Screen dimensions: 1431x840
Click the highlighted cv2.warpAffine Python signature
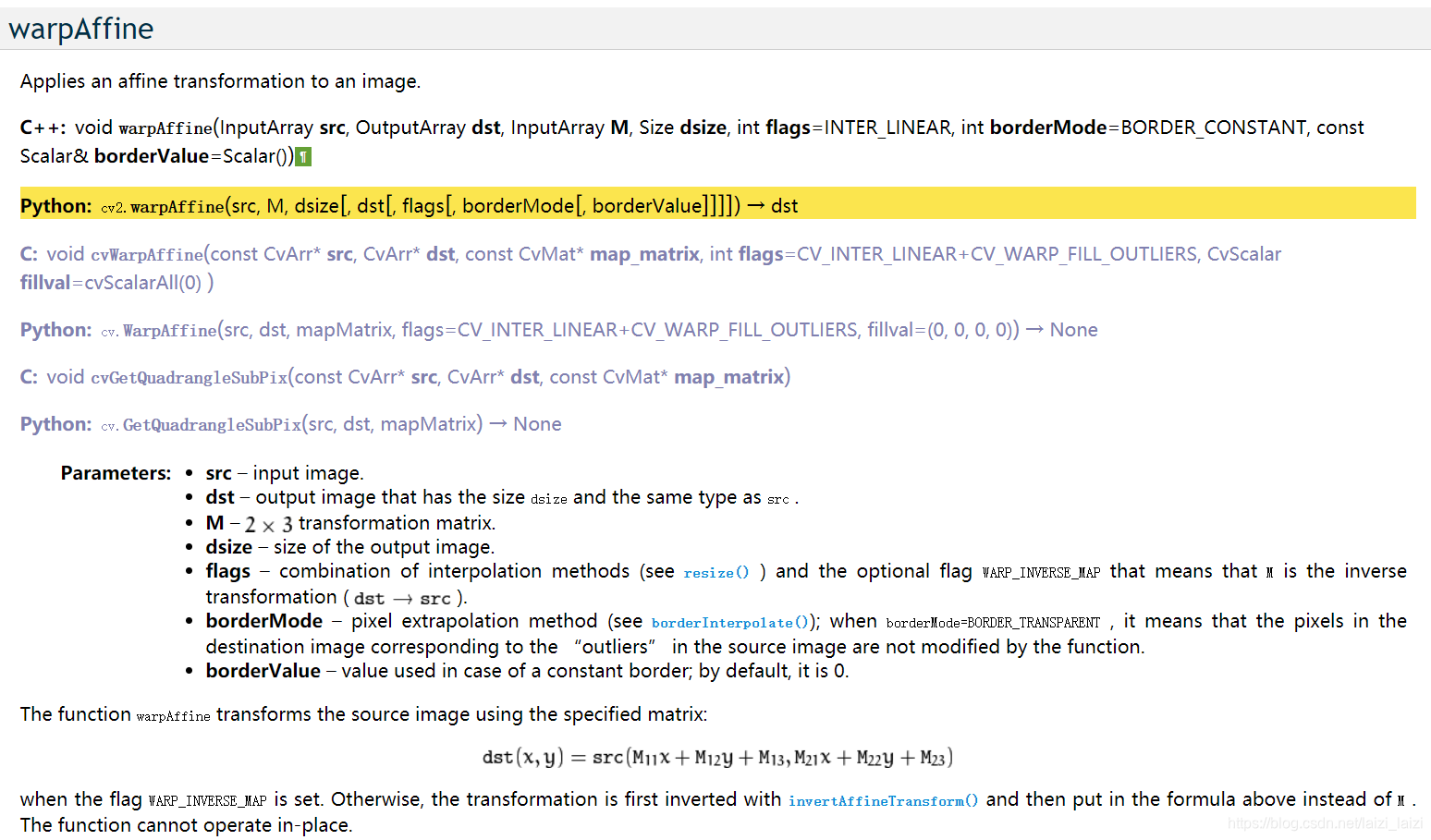[717, 203]
